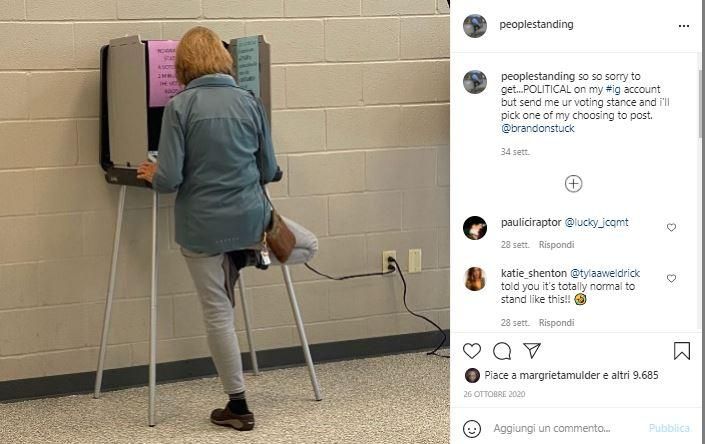Image resolution: width=705 pixels, height=444 pixels.
Task: Like the post with the heart icon
Action: click(472, 351)
